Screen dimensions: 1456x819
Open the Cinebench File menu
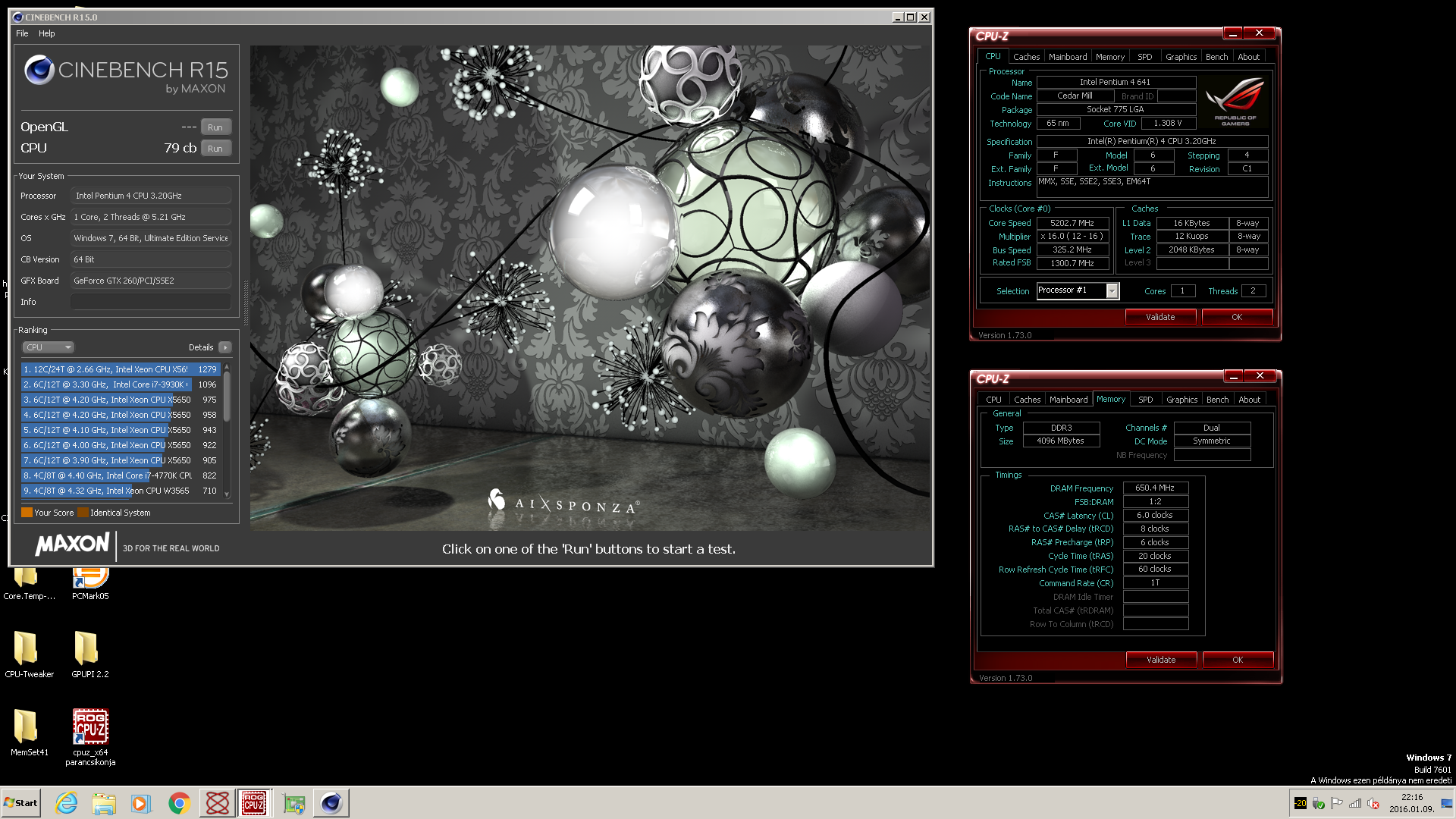22,33
